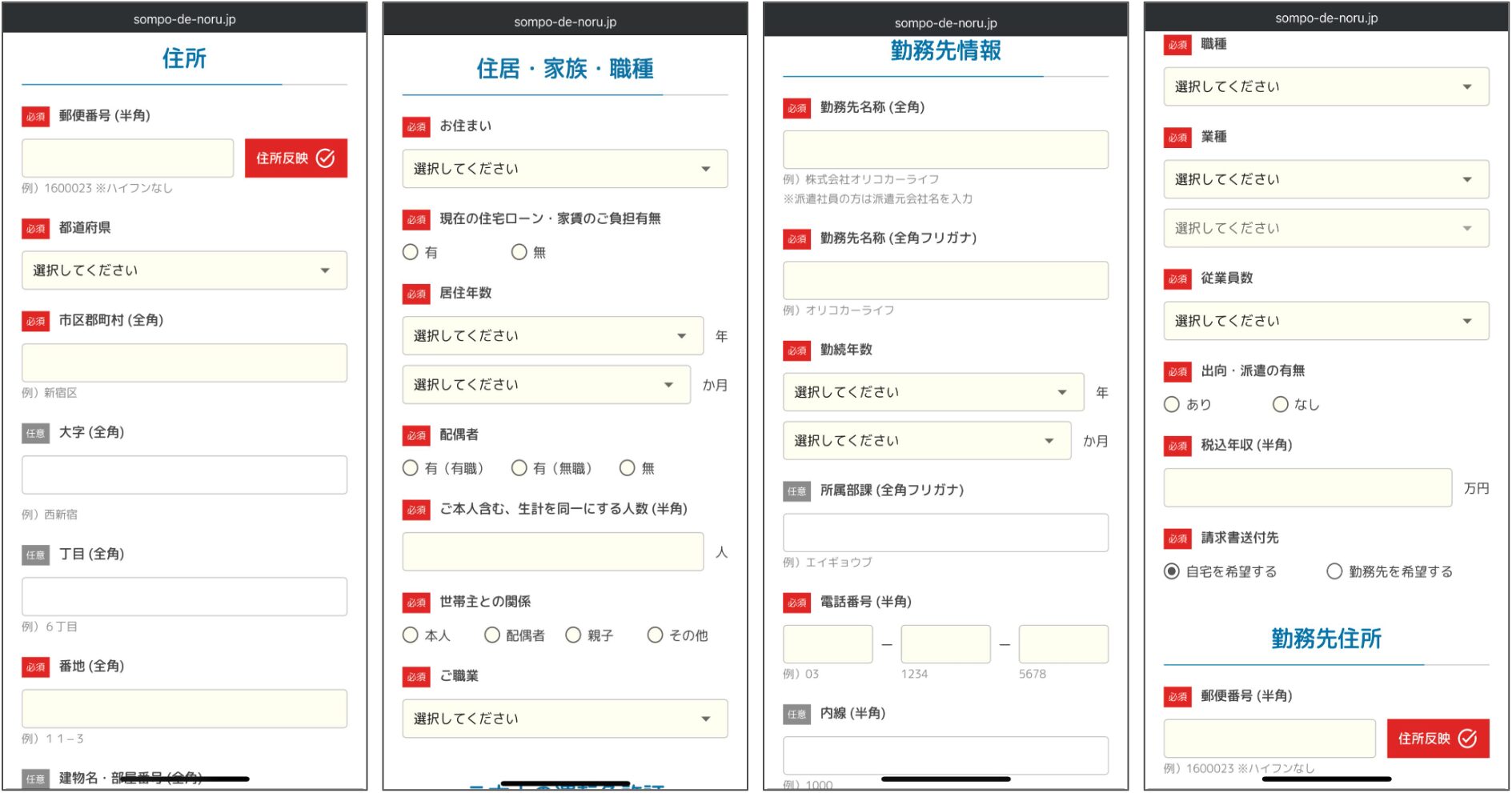Select 有 for 住宅ローン・家賃 burden
The image size is (1512, 793).
click(x=411, y=252)
